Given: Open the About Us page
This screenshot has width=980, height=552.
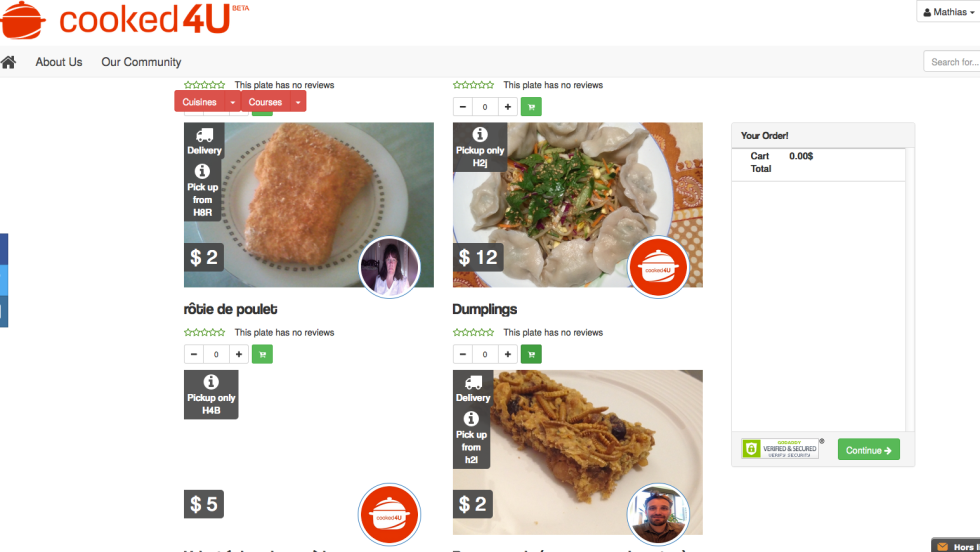Looking at the screenshot, I should coord(59,62).
